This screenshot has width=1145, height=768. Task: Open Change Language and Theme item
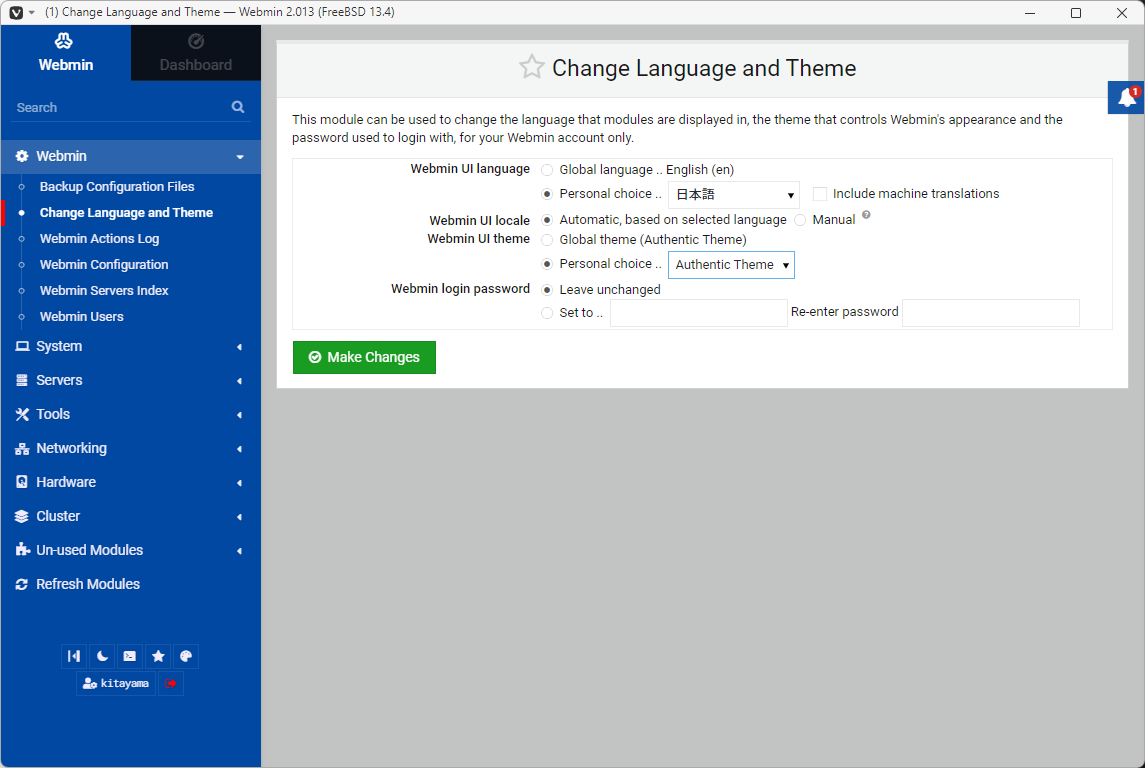(x=126, y=212)
